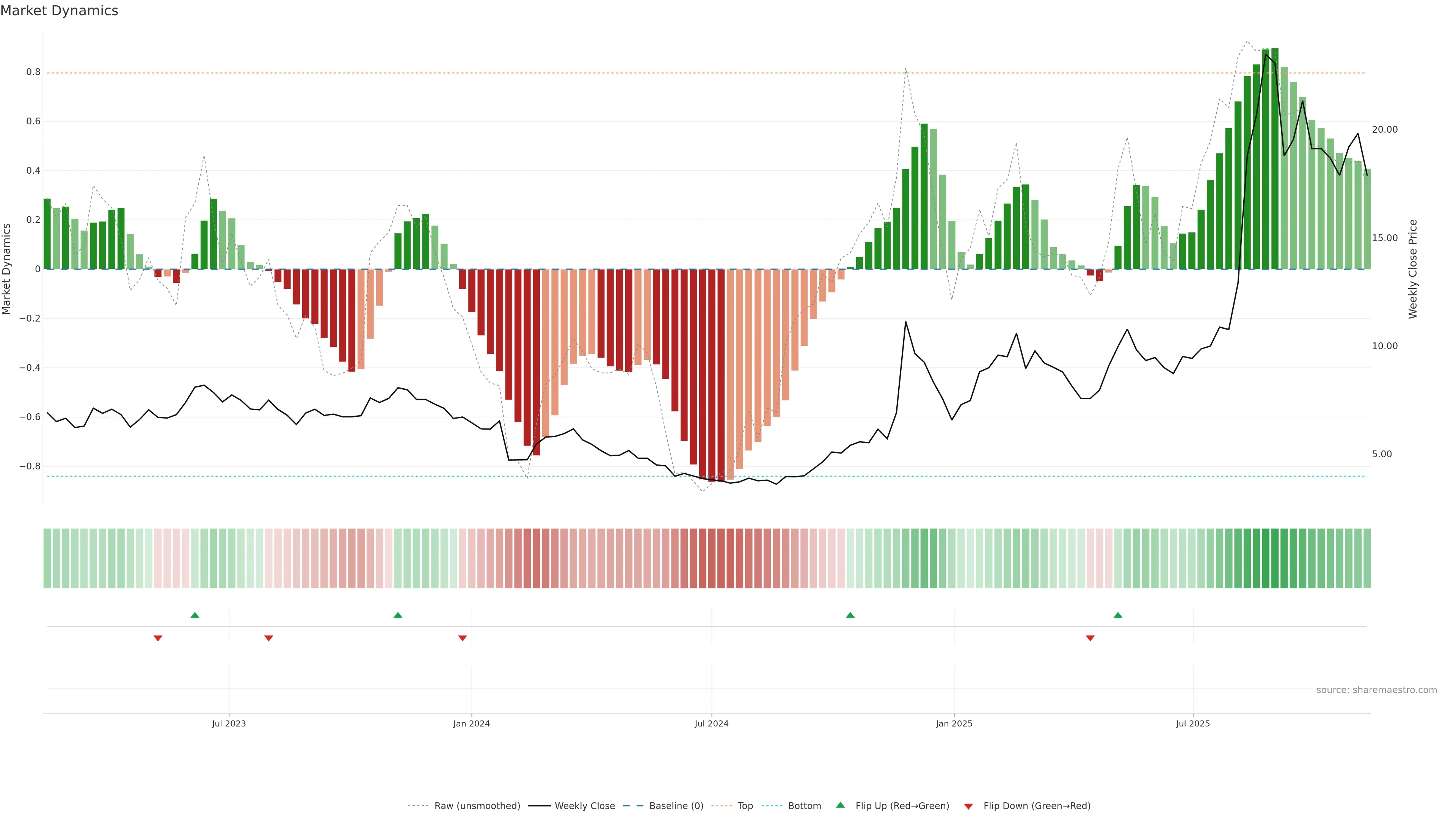Click the Market Dynamics chart title
This screenshot has height=819, width=1456.
[60, 11]
